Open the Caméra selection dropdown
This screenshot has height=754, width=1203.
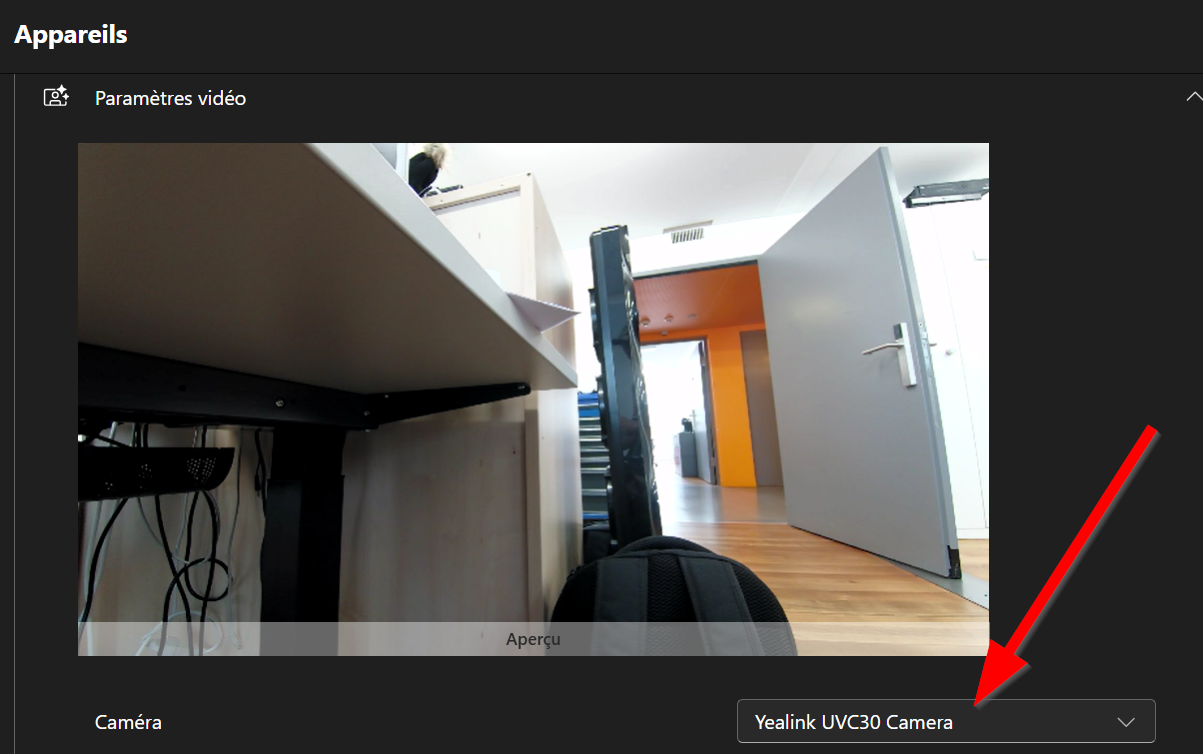point(945,721)
